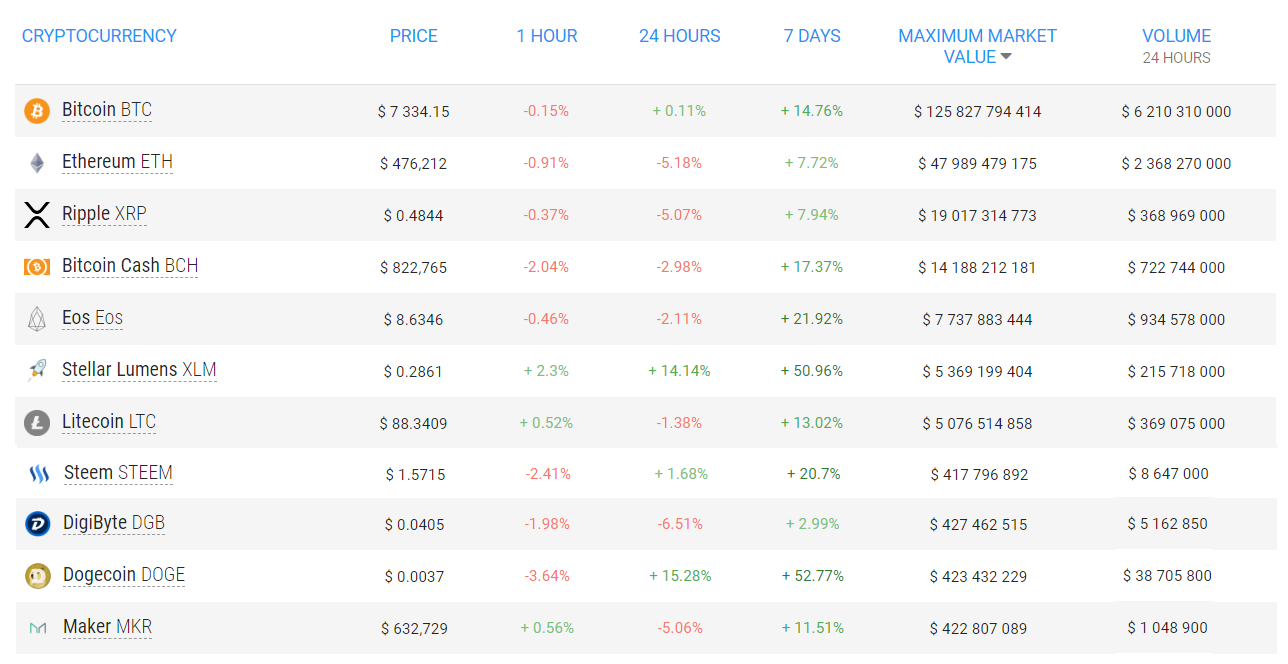Click Bitcoin volume $ 6 210 310 000
Image resolution: width=1288 pixels, height=664 pixels.
click(x=1177, y=112)
